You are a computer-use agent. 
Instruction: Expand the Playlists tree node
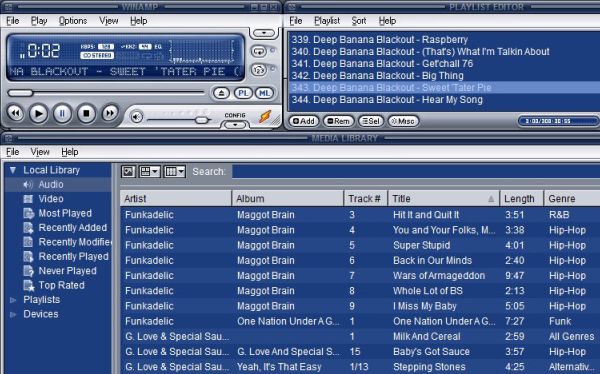tap(13, 300)
